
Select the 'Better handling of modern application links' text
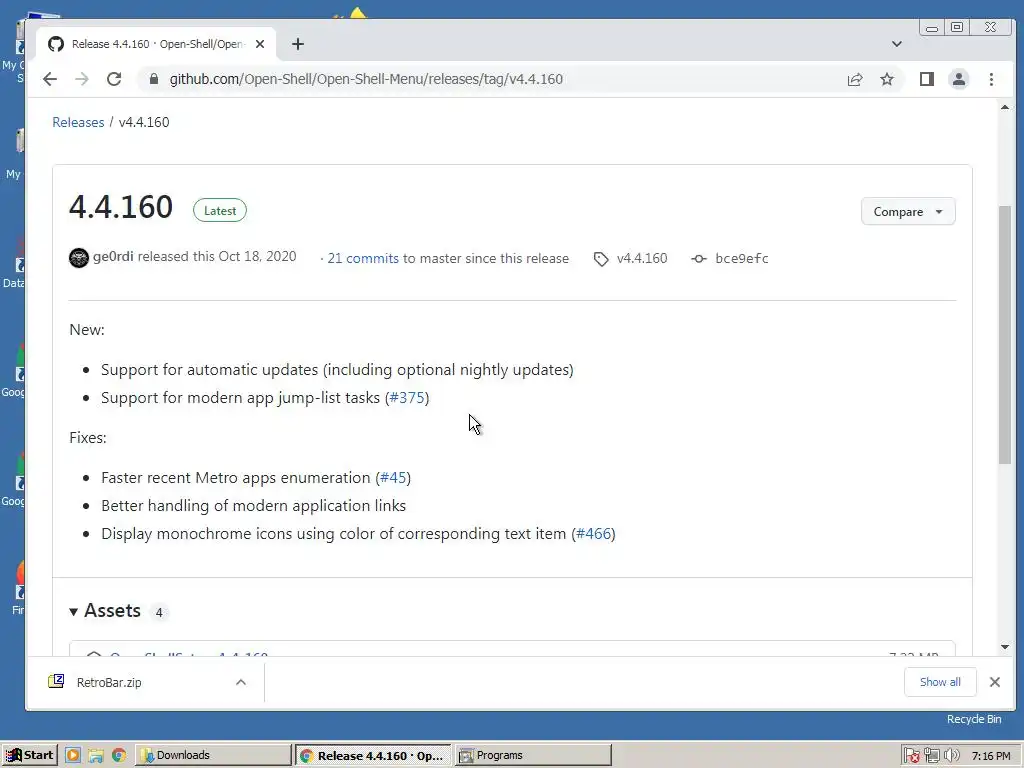tap(253, 506)
